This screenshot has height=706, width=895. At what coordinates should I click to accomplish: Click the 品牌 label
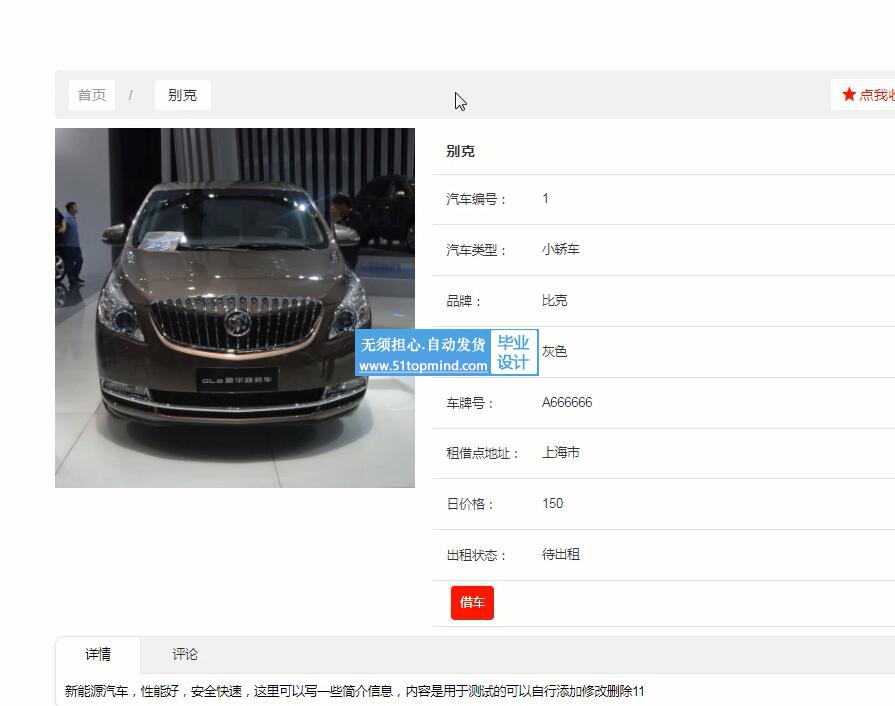point(463,301)
